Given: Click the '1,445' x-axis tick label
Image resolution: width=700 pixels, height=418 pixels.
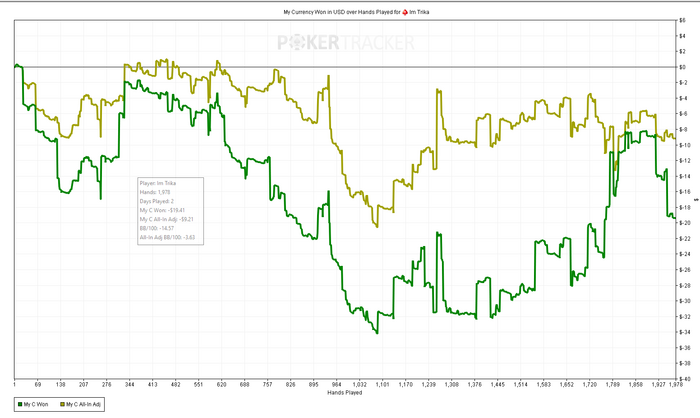Looking at the screenshot, I should (x=497, y=385).
